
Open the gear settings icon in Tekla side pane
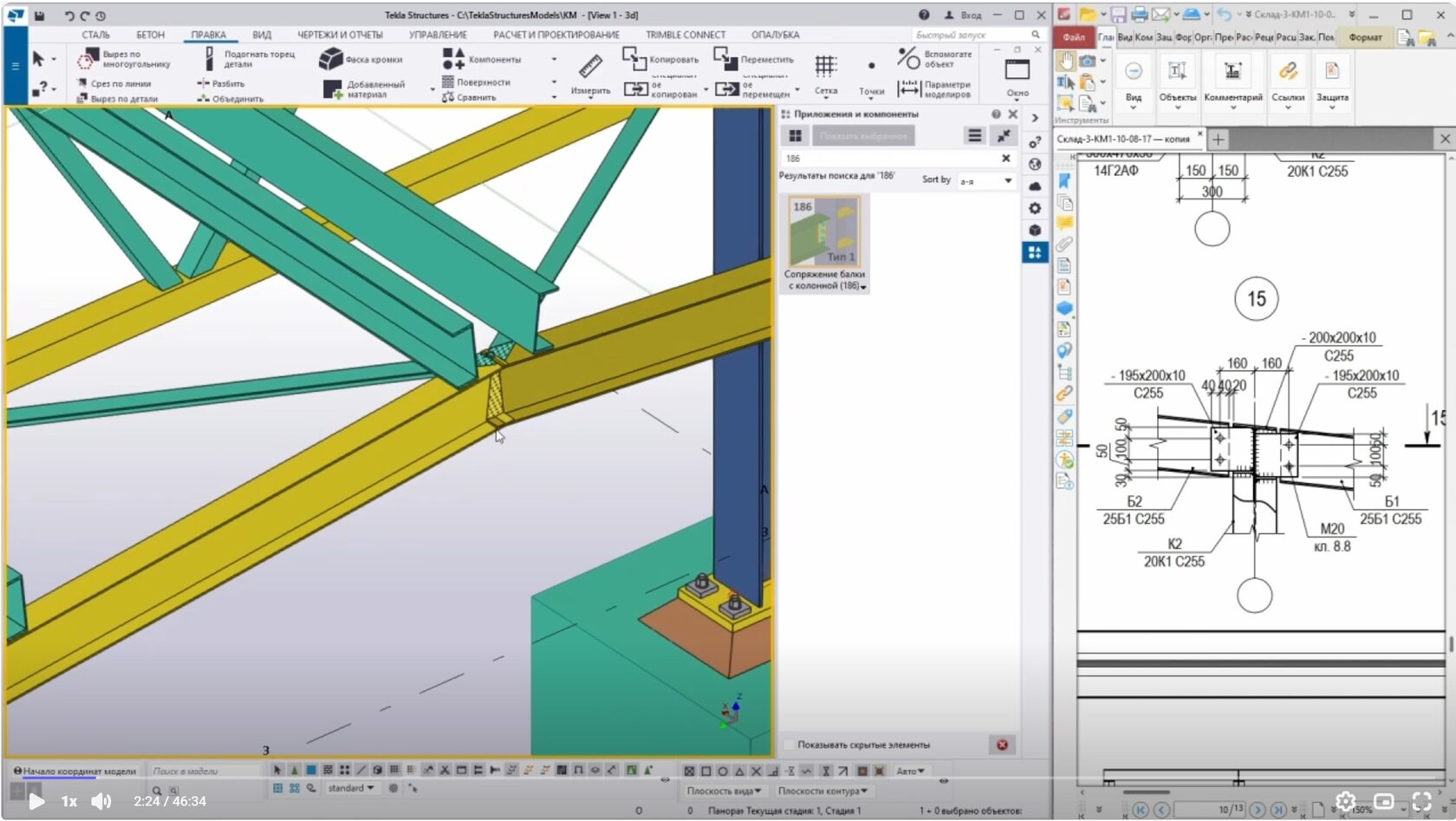point(1035,208)
